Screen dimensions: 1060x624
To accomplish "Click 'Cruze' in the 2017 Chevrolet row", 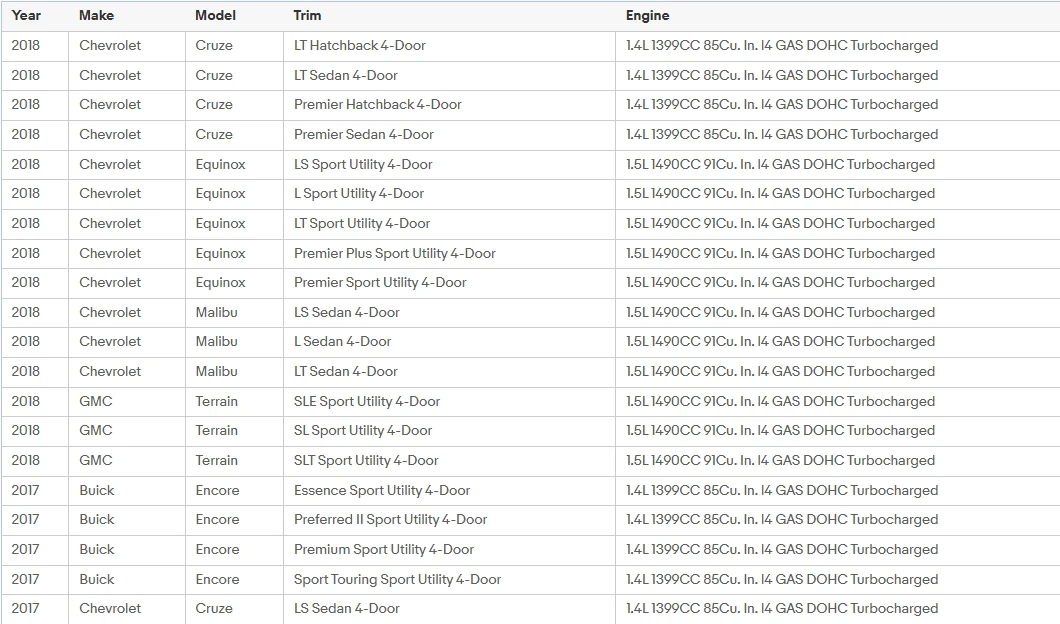I will (214, 608).
